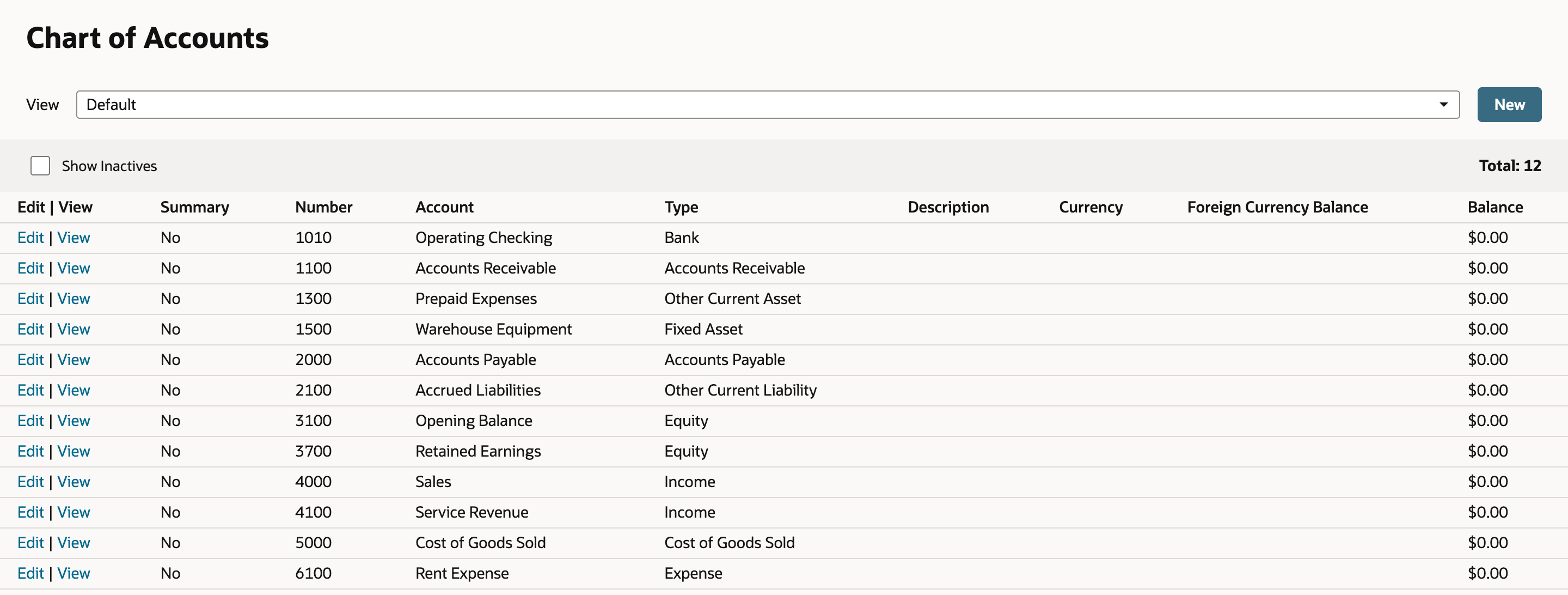Click the Currency column header
1568x595 pixels.
point(1091,207)
